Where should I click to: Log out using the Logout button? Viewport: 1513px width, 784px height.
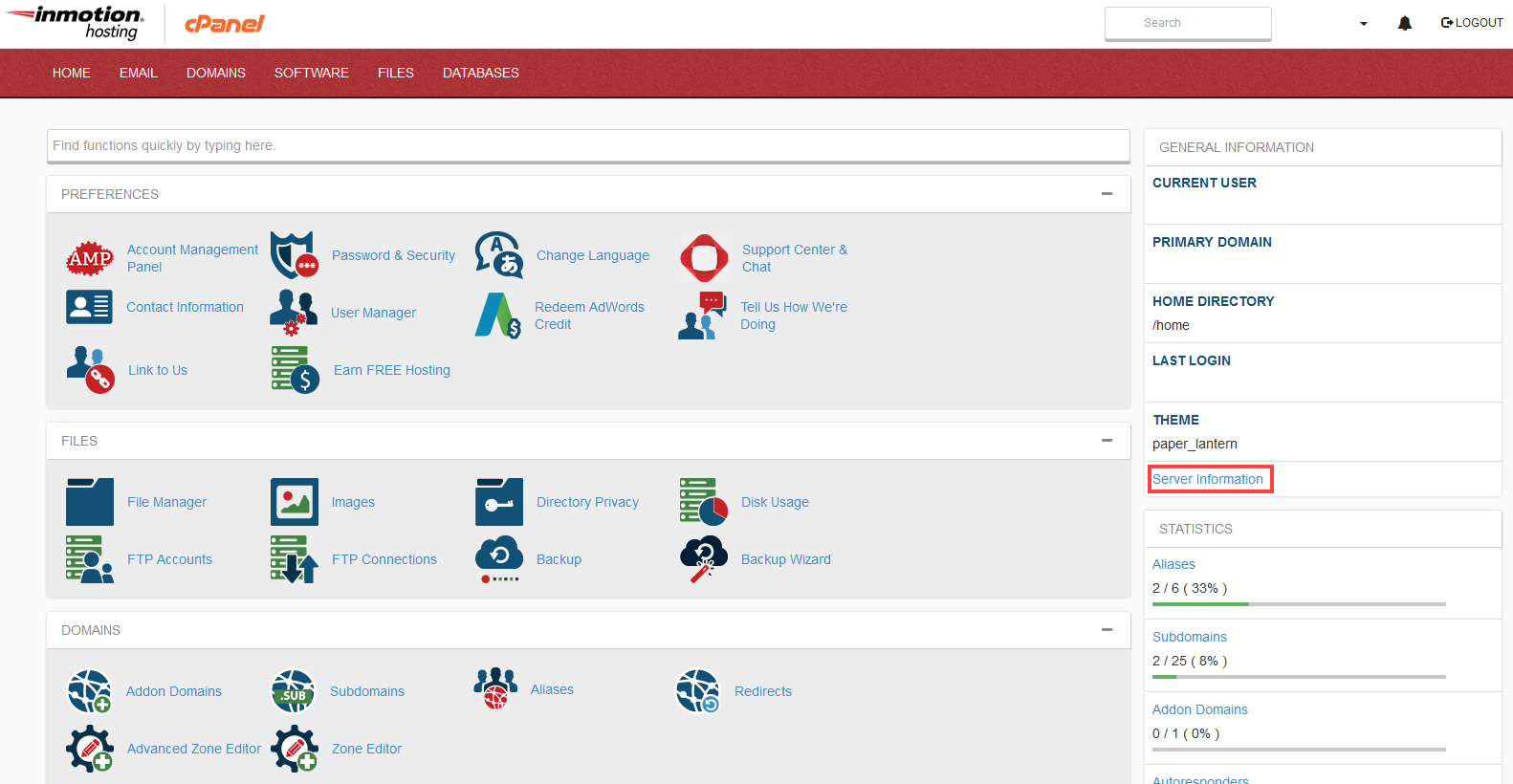pyautogui.click(x=1472, y=23)
